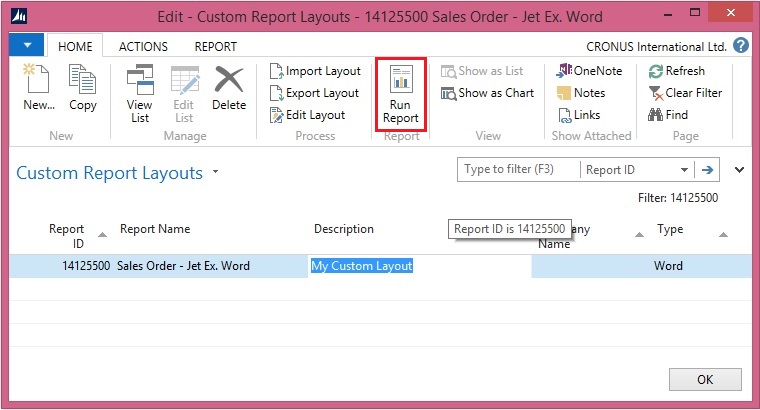Click Import Layout in Process group
Screen dimensions: 760x410
pyautogui.click(x=315, y=71)
